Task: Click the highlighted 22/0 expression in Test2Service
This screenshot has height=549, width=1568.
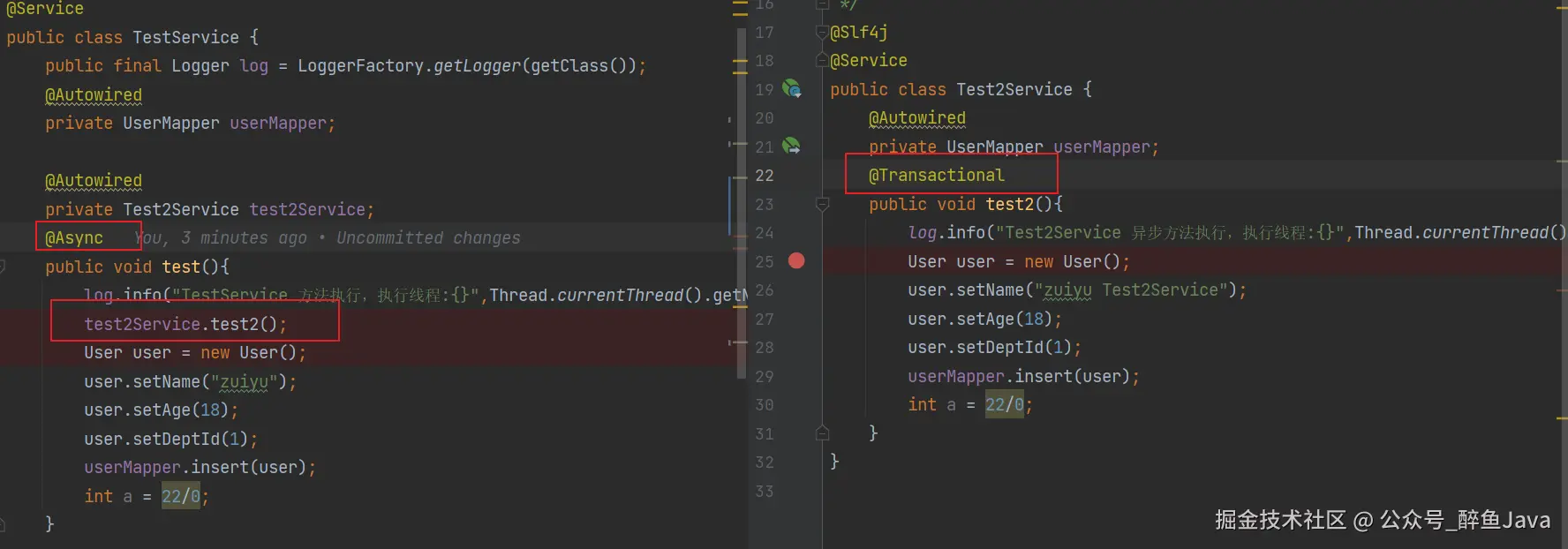Action: pos(1005,404)
